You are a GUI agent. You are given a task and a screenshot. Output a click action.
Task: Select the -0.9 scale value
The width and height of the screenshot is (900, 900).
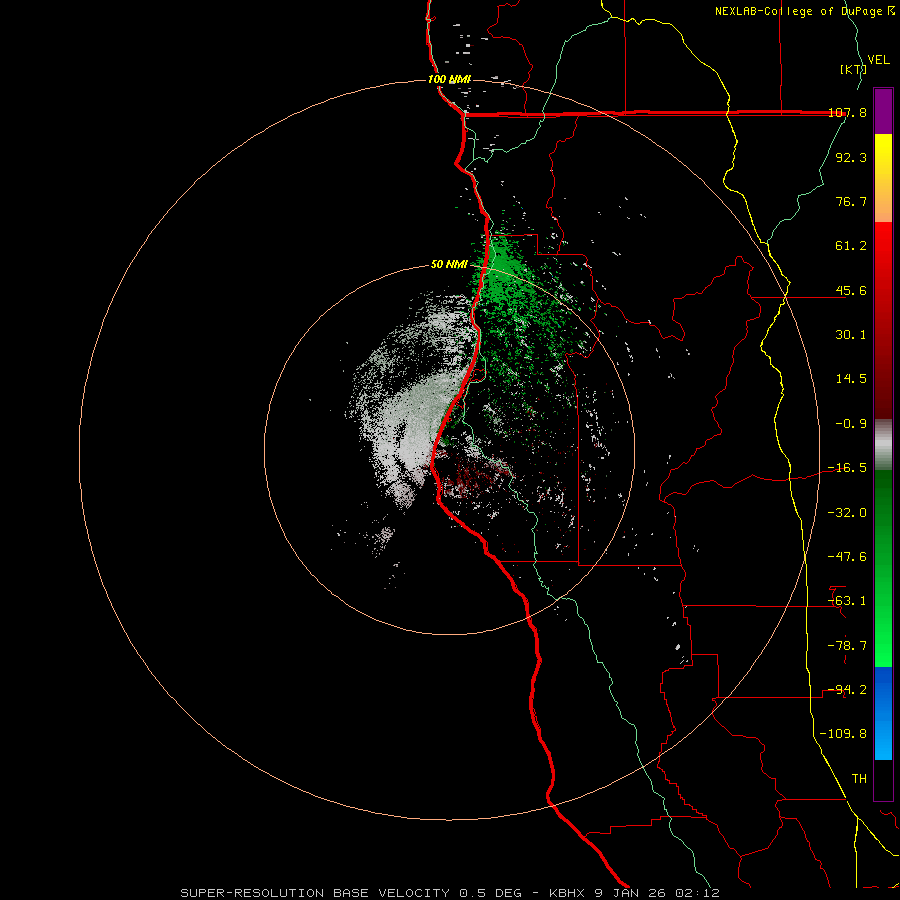tap(851, 424)
